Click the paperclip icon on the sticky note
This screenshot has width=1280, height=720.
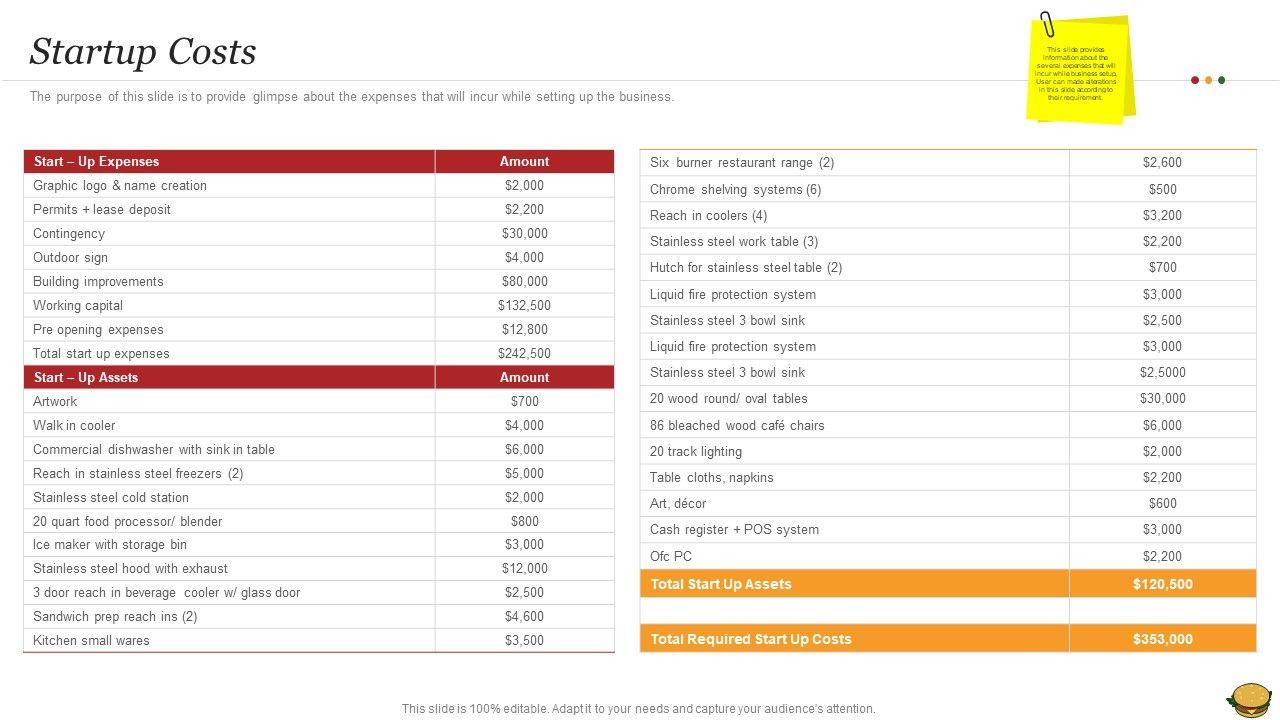tap(1047, 24)
